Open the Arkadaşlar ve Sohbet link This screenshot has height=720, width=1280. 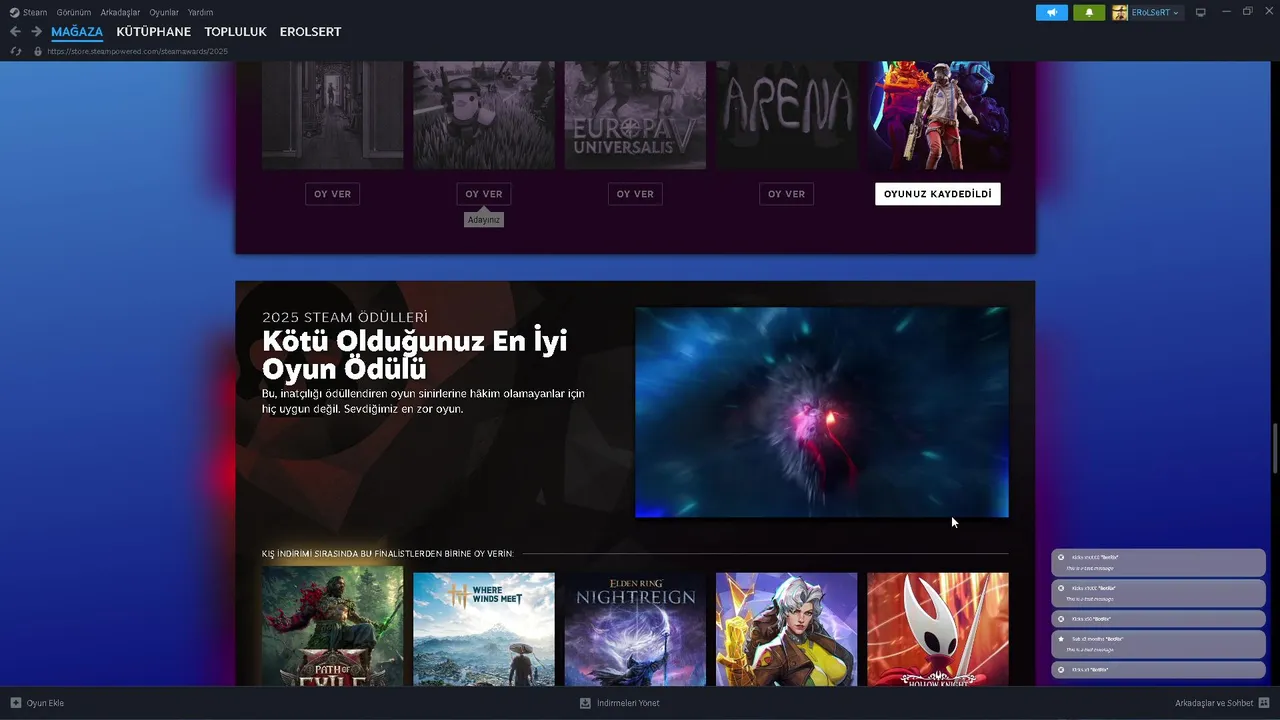[x=1214, y=703]
